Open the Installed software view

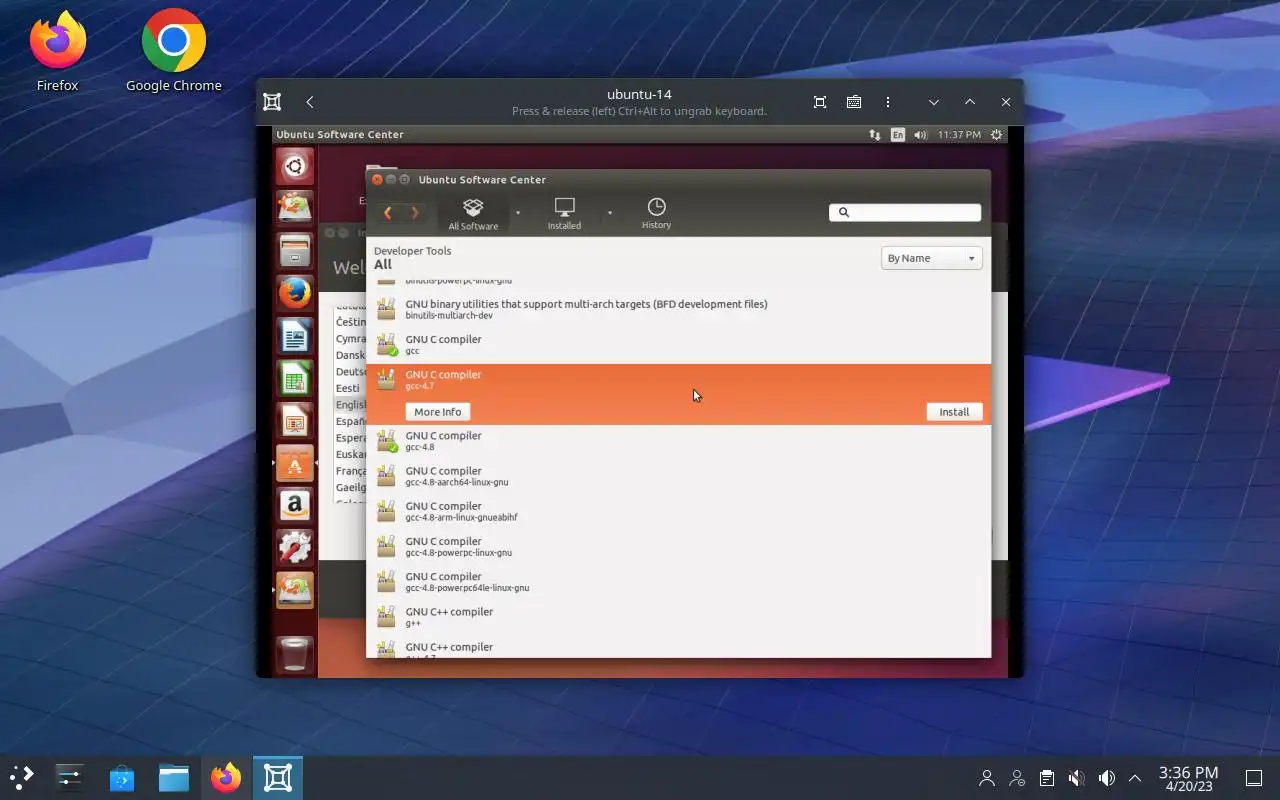tap(564, 213)
